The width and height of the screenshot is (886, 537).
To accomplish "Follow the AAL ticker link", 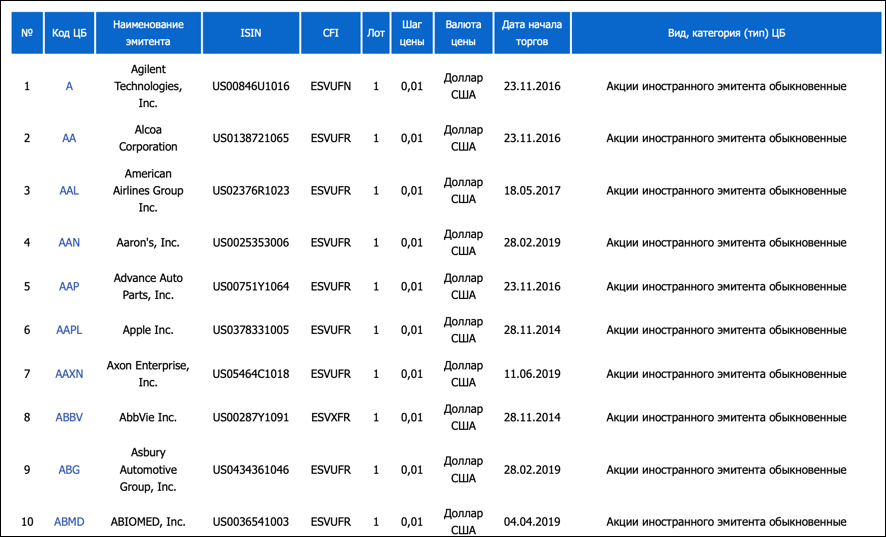I will click(69, 190).
